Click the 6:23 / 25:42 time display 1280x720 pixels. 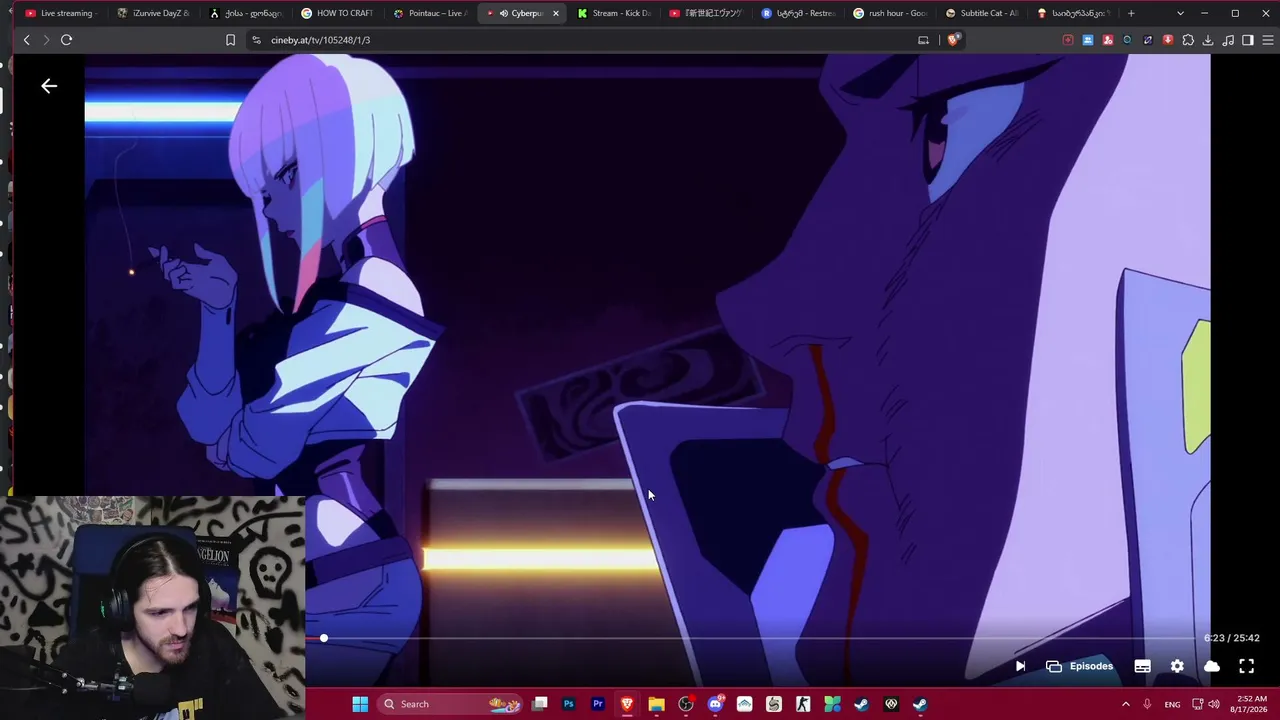[1231, 638]
